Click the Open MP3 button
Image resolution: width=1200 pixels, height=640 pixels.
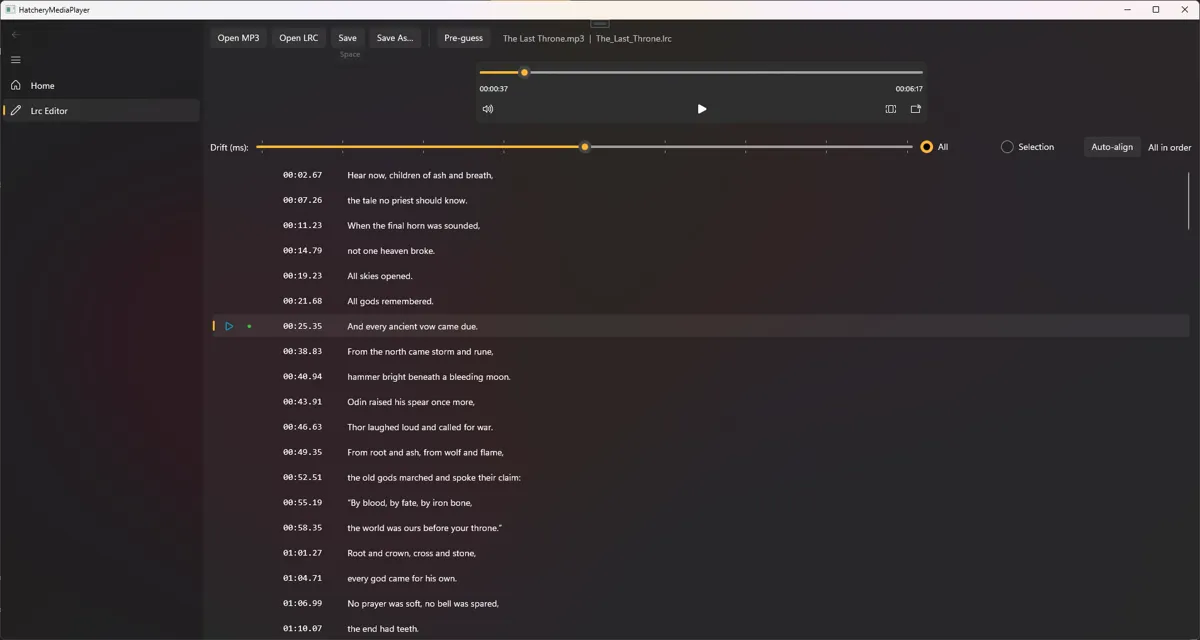(238, 38)
